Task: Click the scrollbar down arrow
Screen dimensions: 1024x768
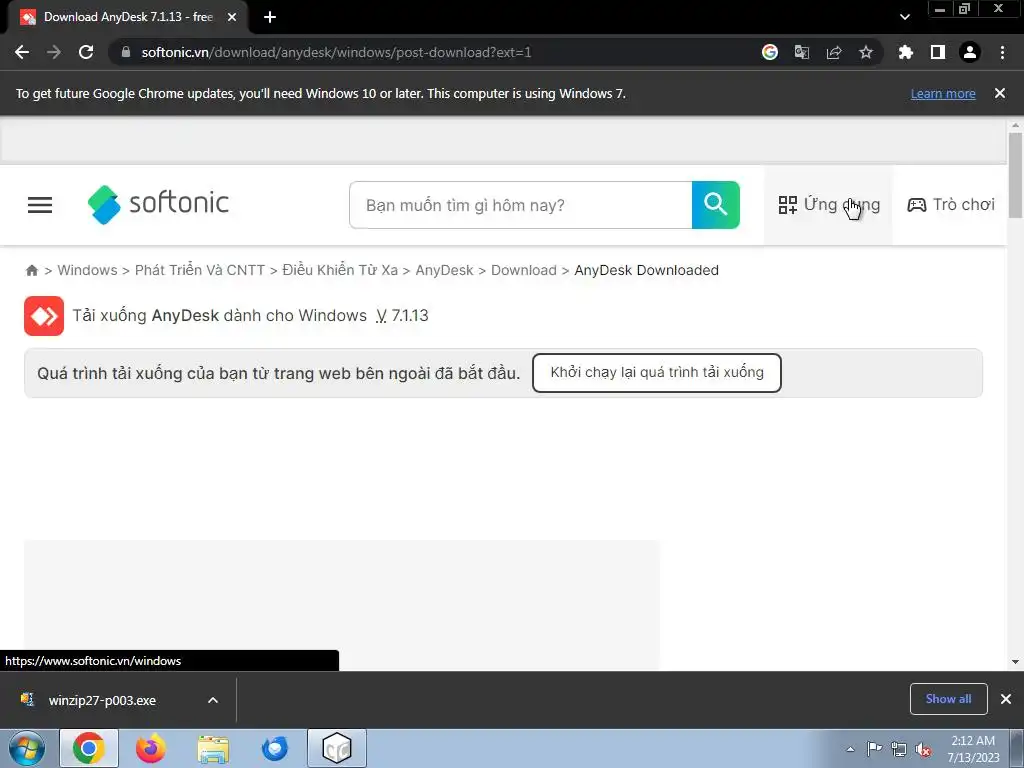Action: coord(1015,662)
